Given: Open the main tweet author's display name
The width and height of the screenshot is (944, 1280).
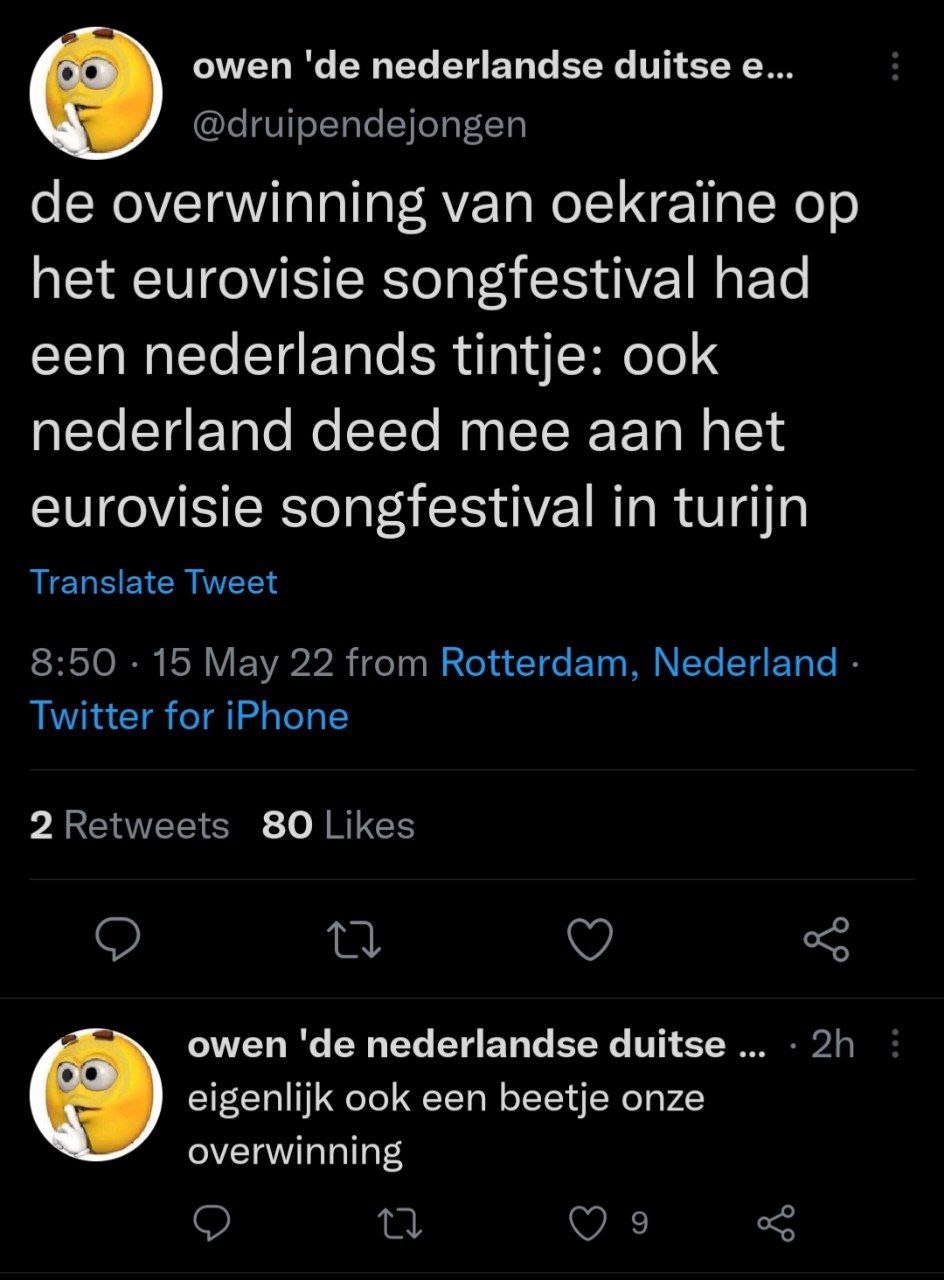Looking at the screenshot, I should coord(492,67).
